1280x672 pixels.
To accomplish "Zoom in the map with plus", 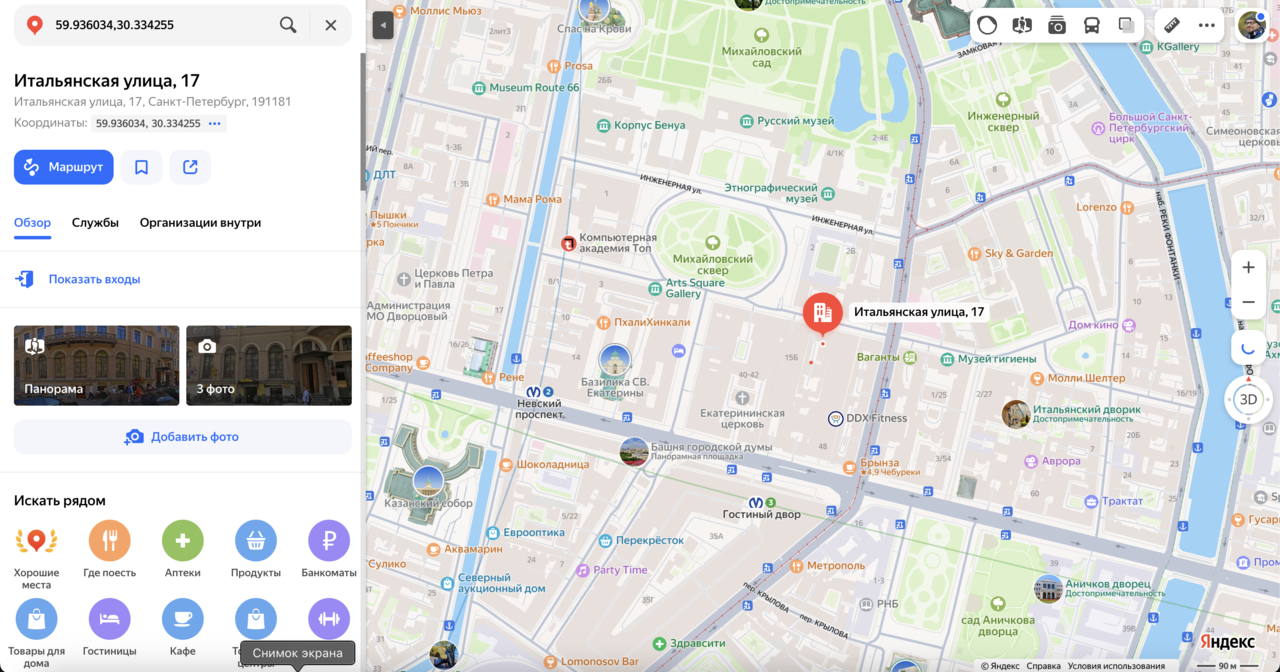I will (x=1248, y=268).
